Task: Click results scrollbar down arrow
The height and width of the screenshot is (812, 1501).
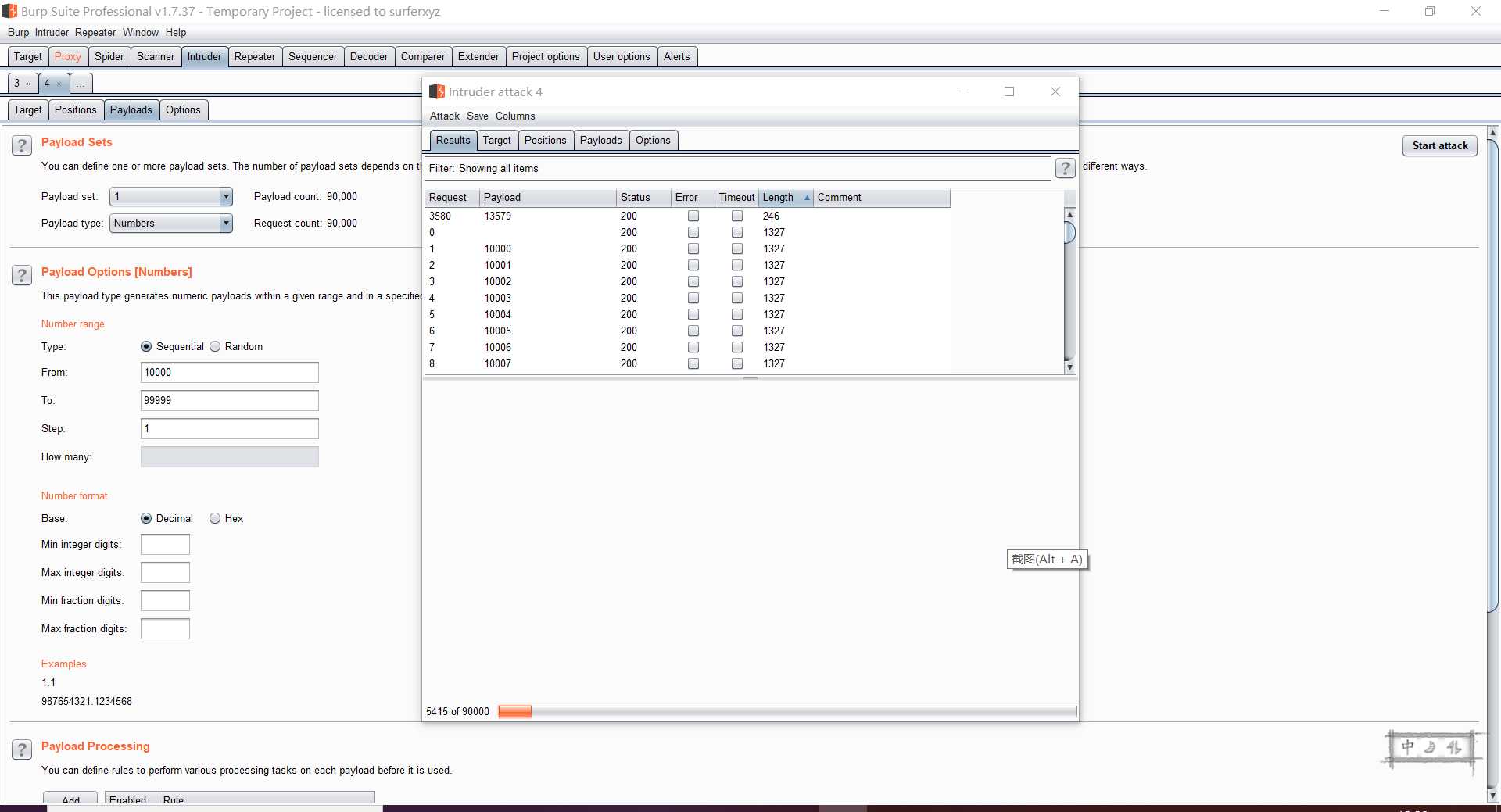Action: tap(1069, 367)
